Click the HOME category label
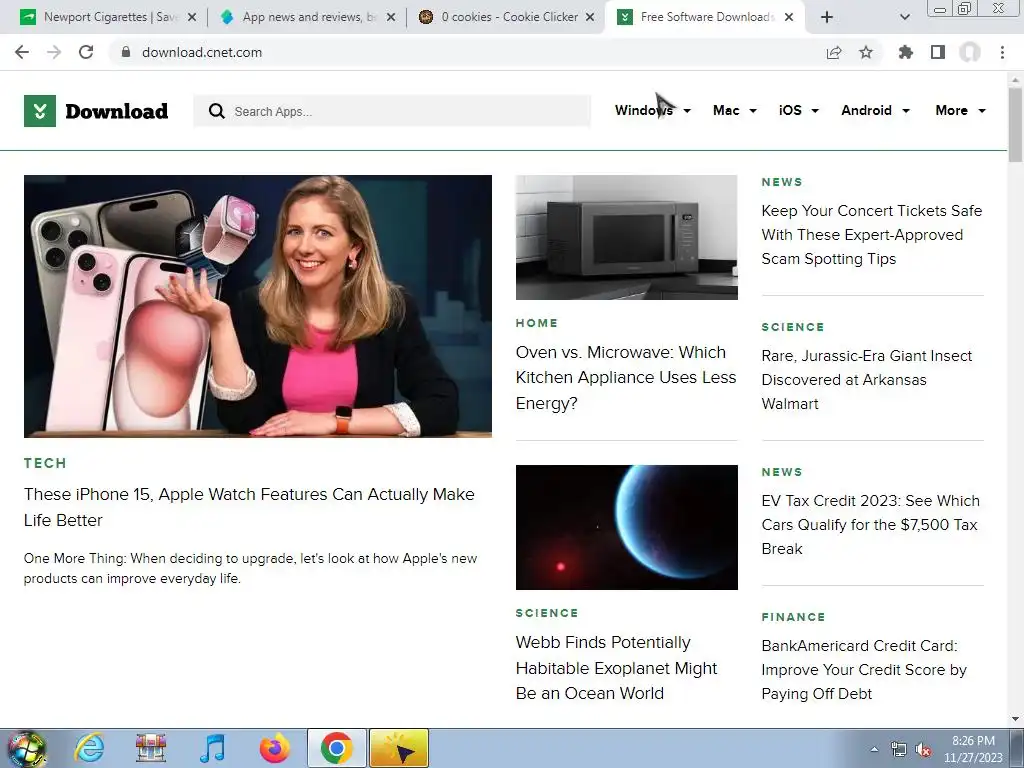 pyautogui.click(x=537, y=323)
